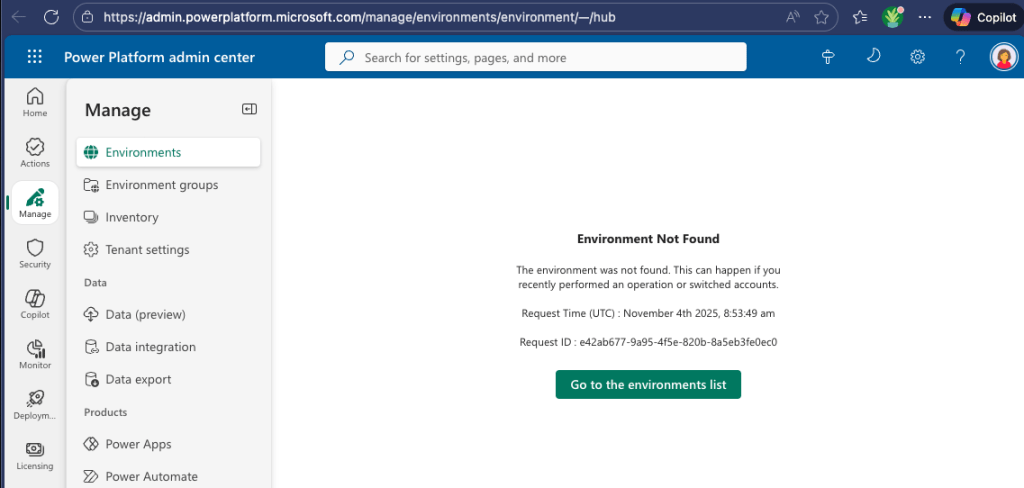Open Data integration page

coord(150,347)
